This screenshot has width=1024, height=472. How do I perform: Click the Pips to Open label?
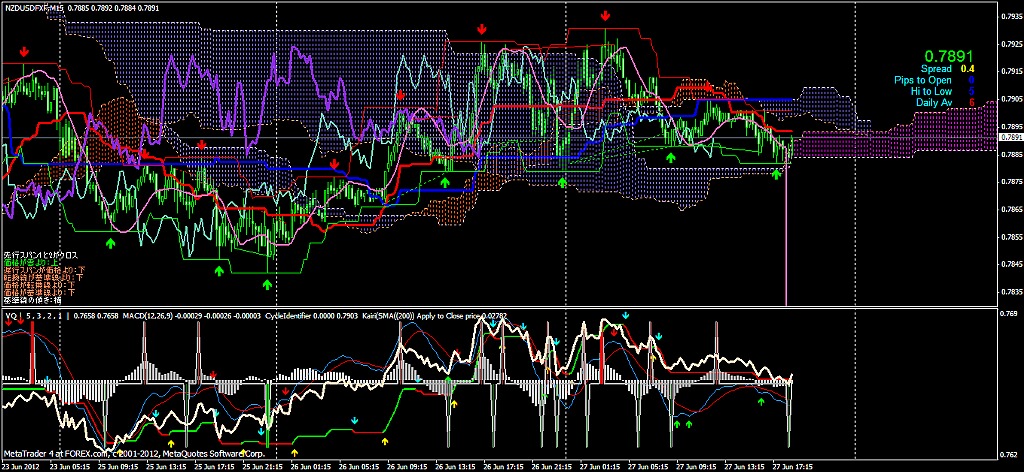pyautogui.click(x=924, y=79)
